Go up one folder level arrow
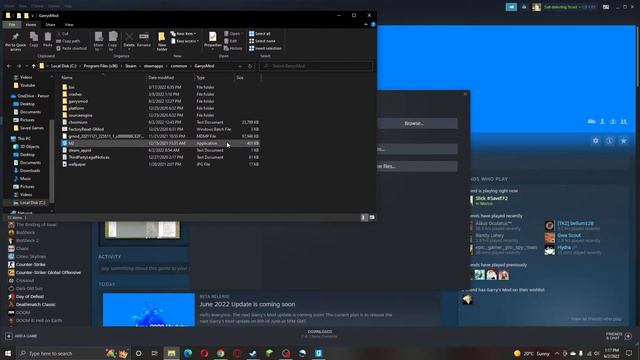Screen dimensions: 640x360 (33, 66)
